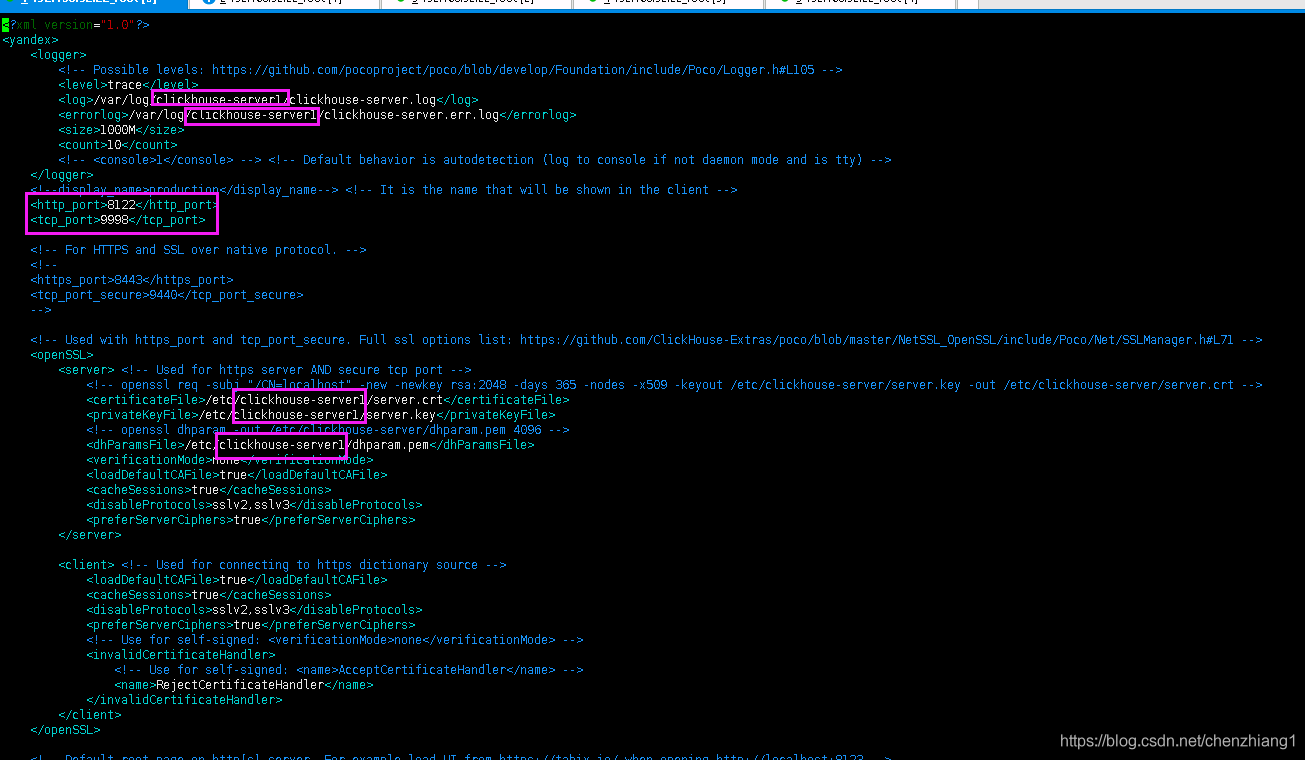The height and width of the screenshot is (760, 1305).
Task: Click the <log> line with clickhouse-server.log path
Action: pos(268,100)
